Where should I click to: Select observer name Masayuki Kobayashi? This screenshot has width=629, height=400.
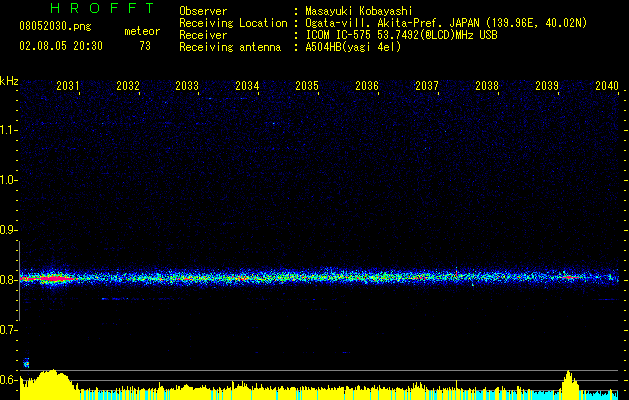(359, 11)
